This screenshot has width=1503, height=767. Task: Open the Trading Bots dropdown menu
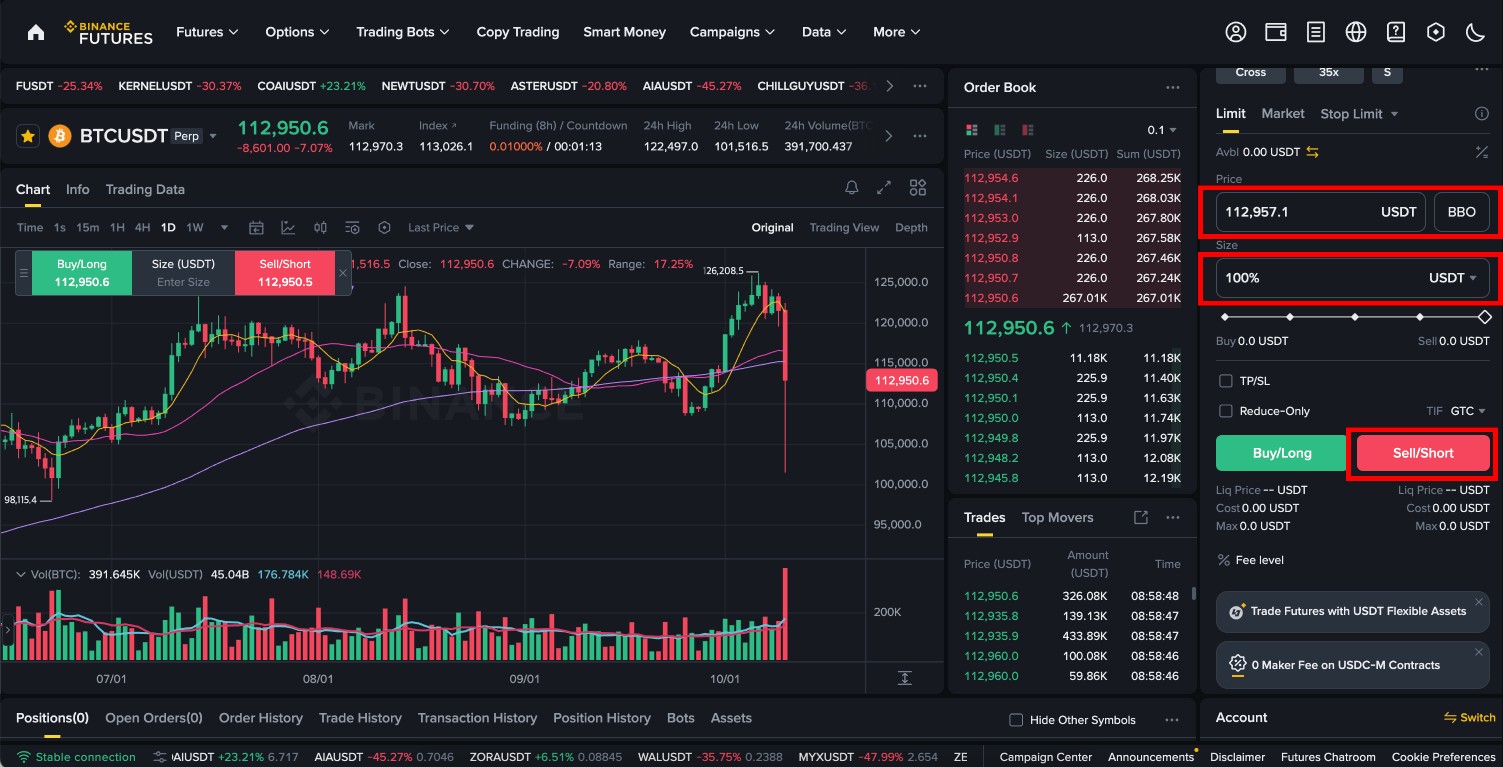(403, 32)
